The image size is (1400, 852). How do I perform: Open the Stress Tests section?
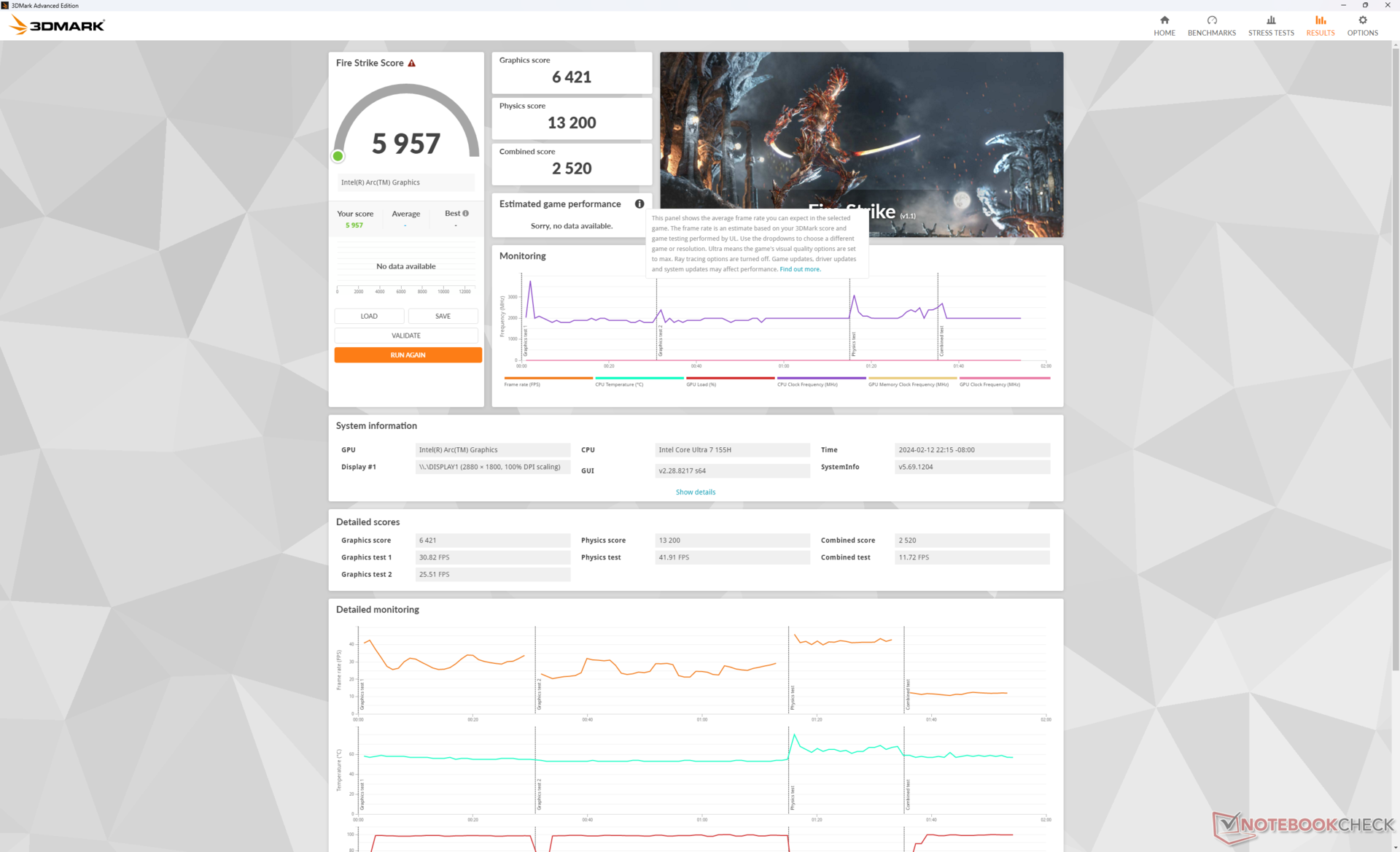(1271, 26)
